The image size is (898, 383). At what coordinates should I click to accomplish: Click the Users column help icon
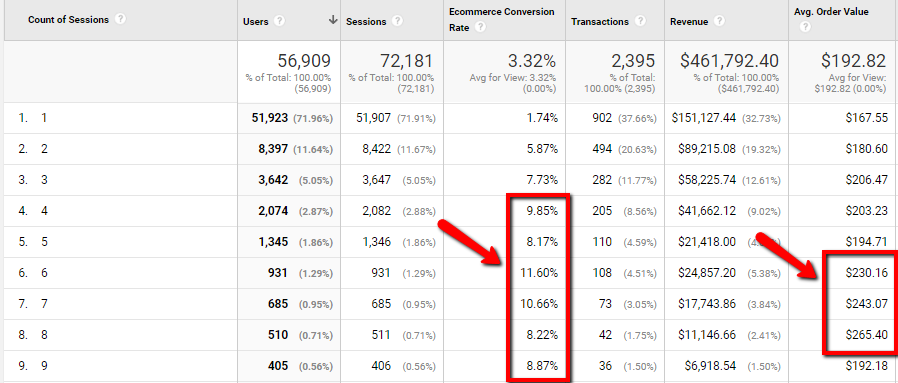[x=279, y=21]
